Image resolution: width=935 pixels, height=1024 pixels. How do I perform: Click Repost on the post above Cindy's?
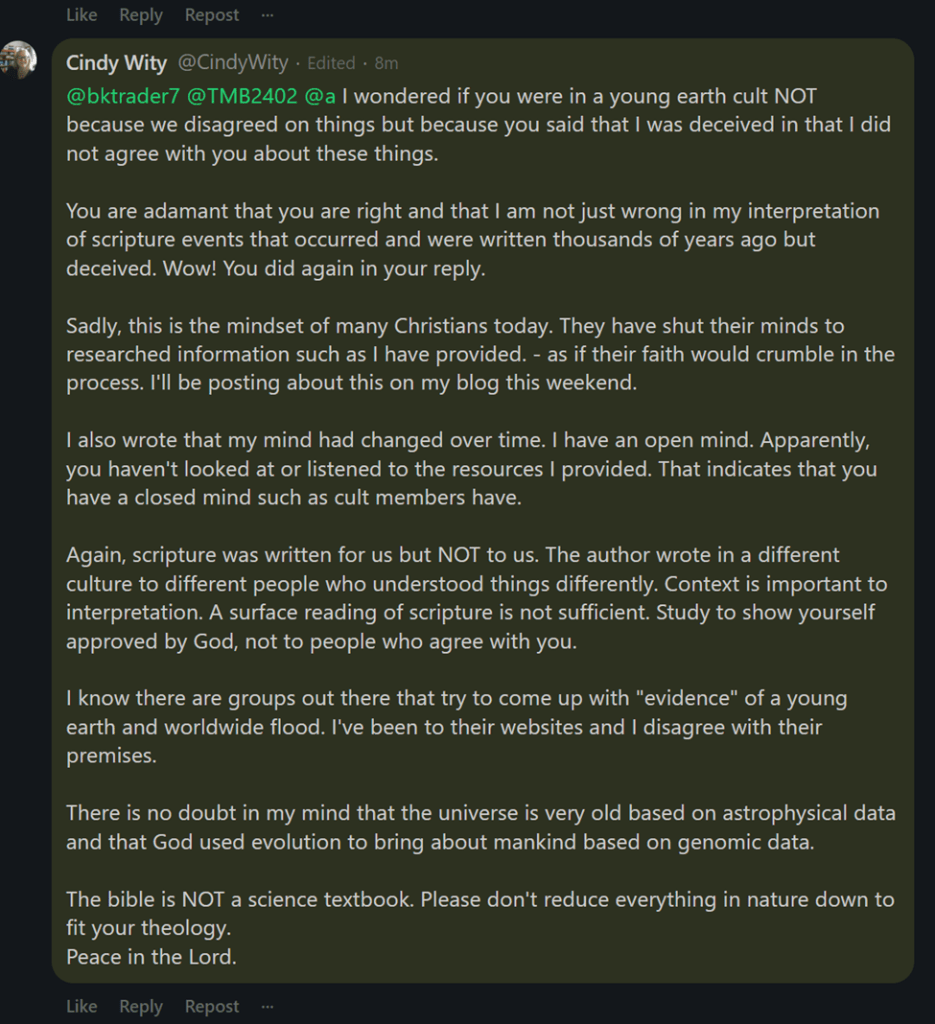(x=212, y=15)
